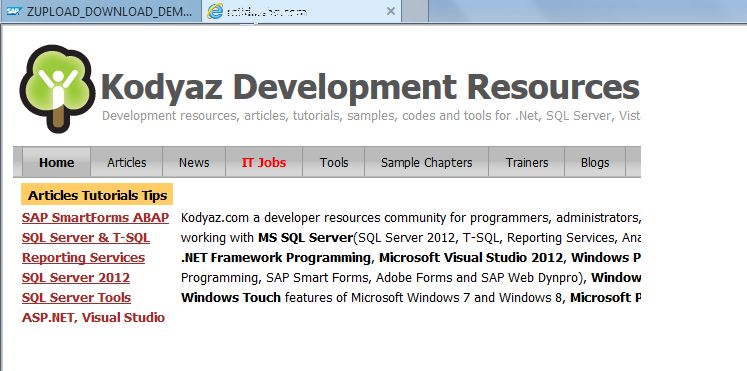
Task: Open the Home menu item
Action: (x=57, y=162)
